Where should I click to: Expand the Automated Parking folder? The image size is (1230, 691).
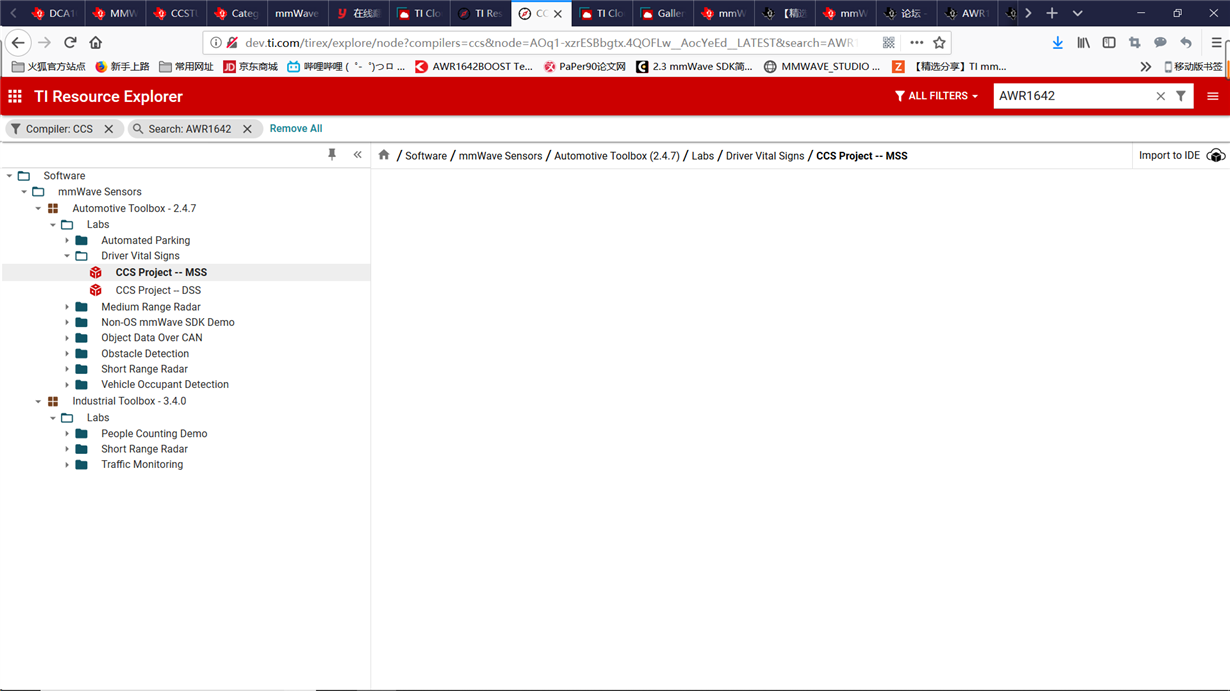pos(67,241)
